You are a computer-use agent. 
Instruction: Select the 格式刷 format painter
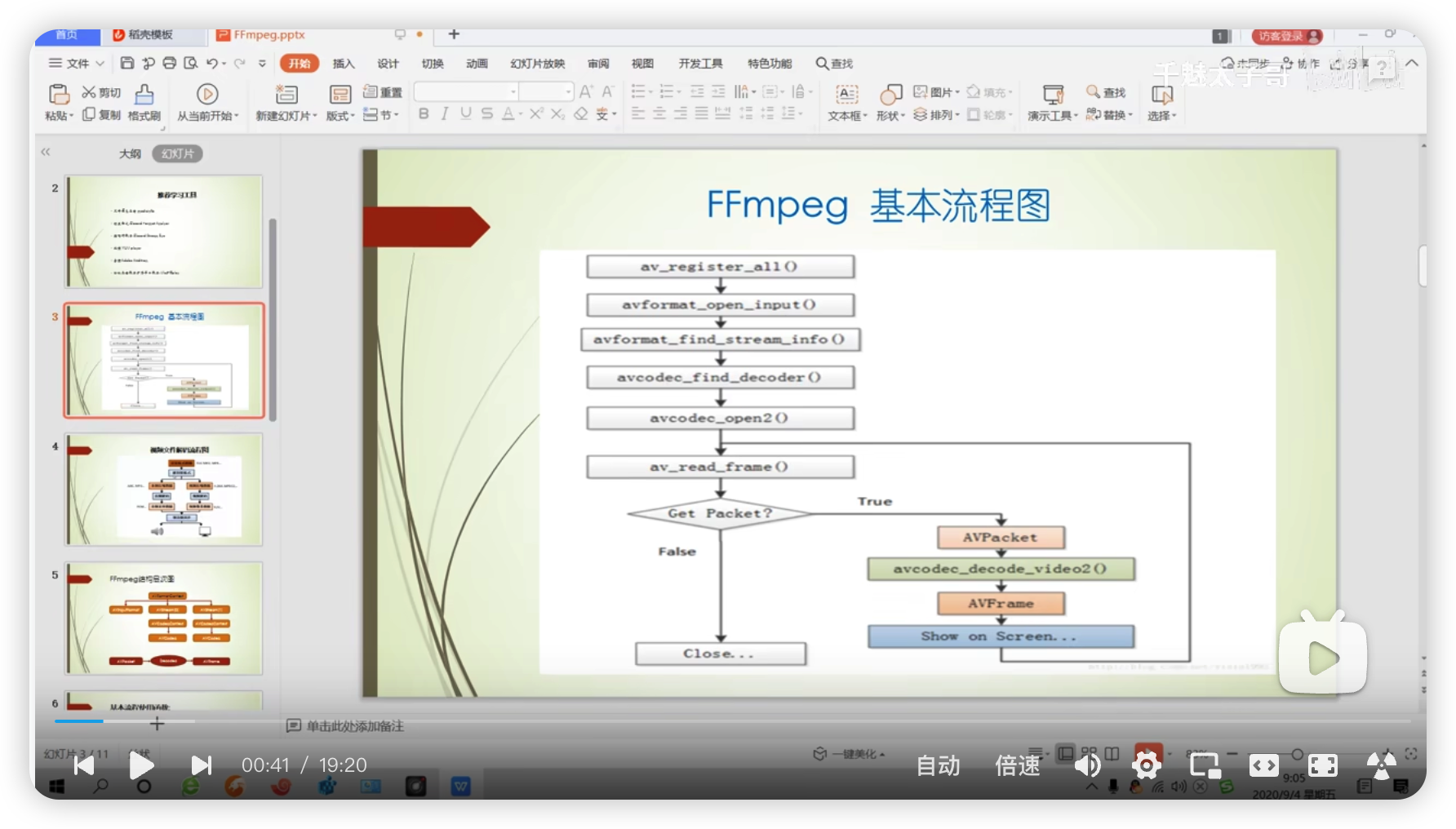[144, 102]
